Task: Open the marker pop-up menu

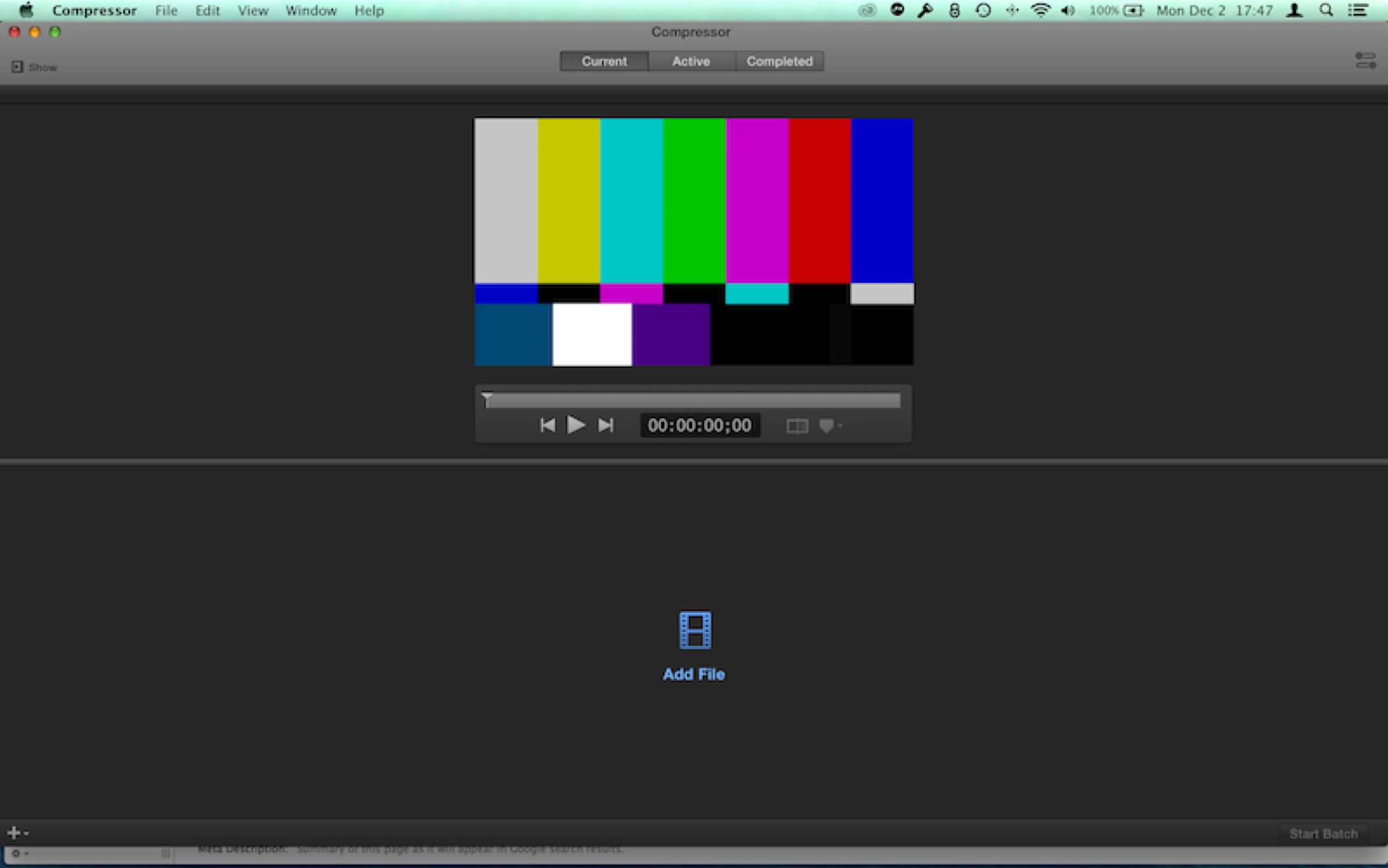Action: tap(830, 426)
